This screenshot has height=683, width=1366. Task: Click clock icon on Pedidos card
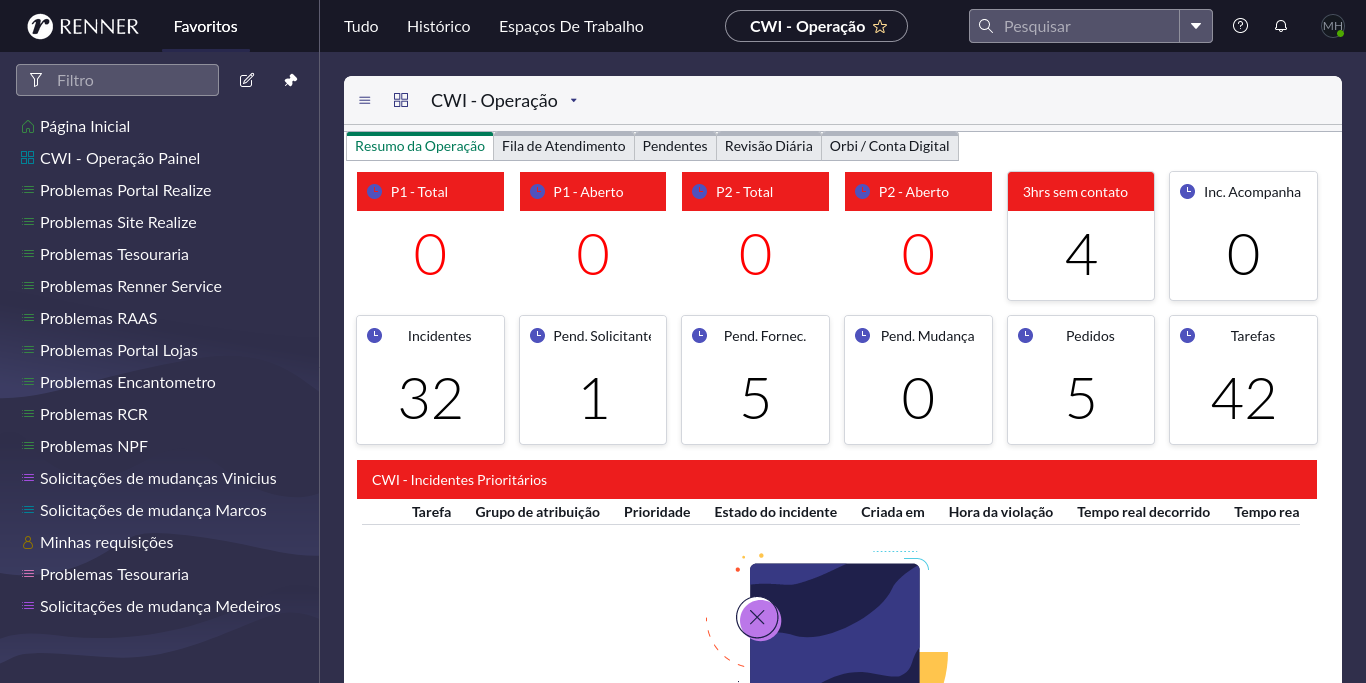coord(1025,335)
